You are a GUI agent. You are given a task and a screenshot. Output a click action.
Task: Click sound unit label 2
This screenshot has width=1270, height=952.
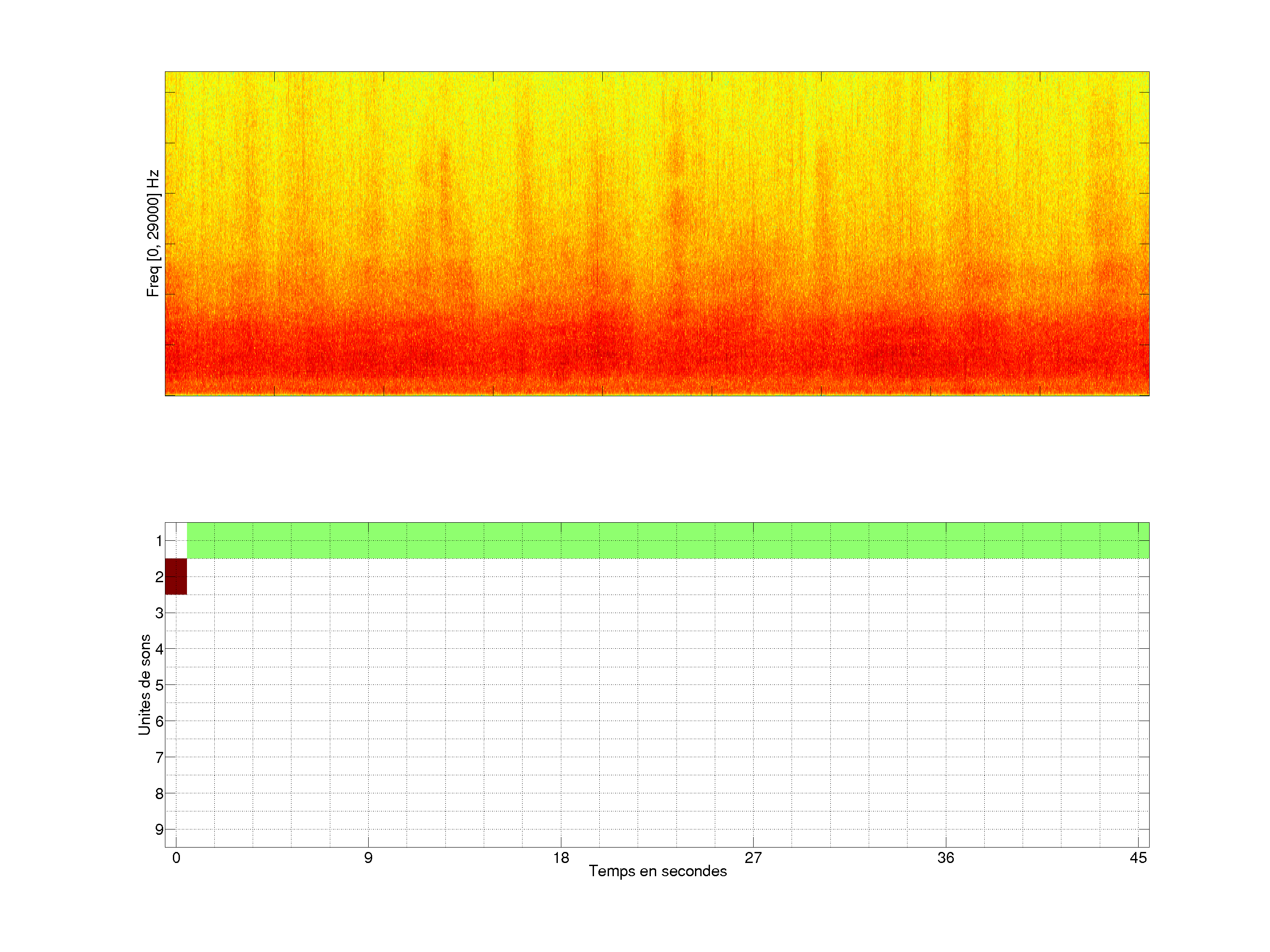[159, 576]
